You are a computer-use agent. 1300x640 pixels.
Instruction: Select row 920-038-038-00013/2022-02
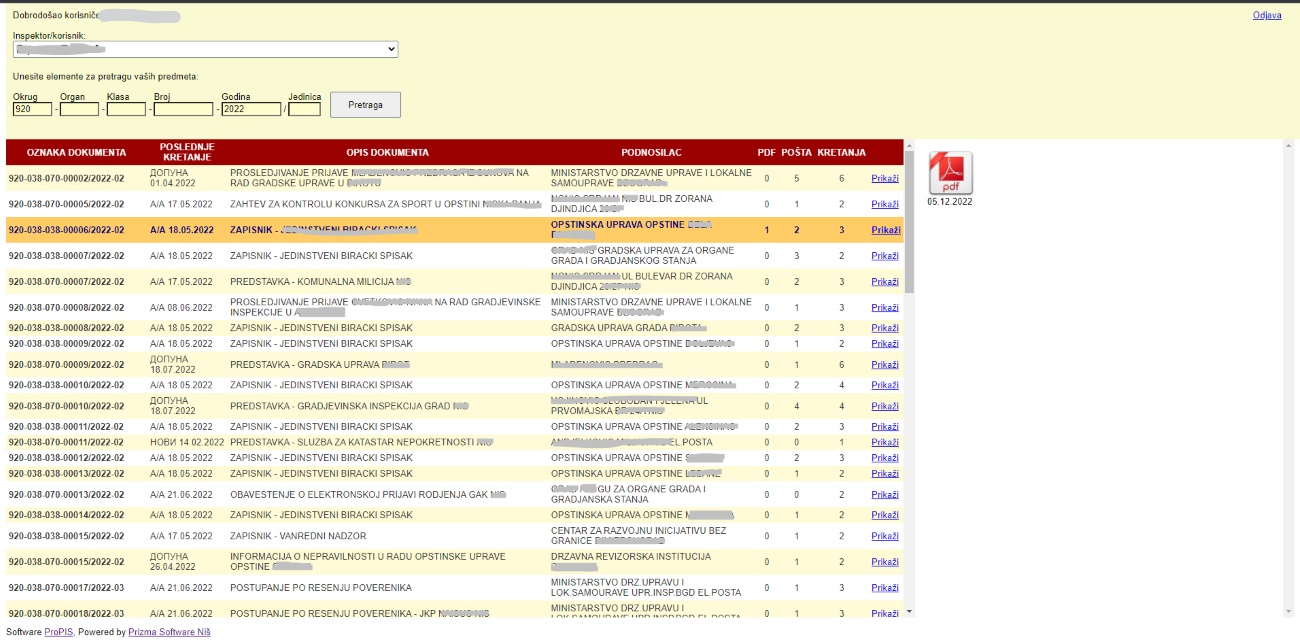(454, 474)
